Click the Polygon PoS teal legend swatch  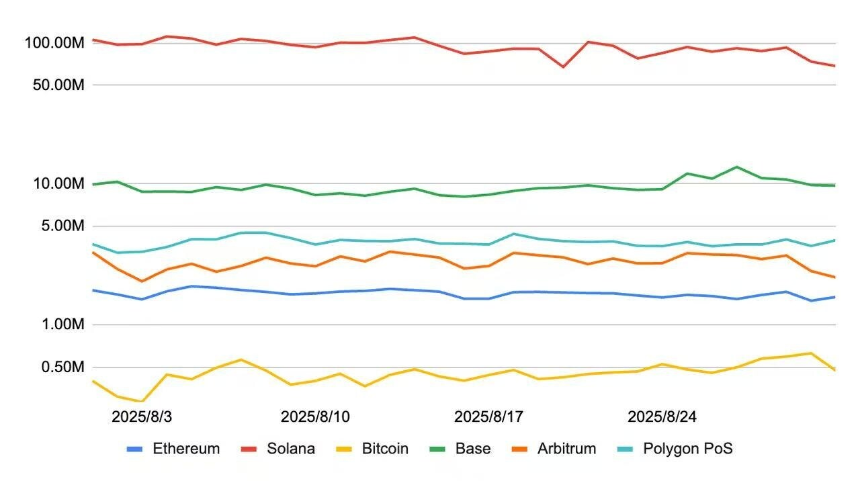coord(627,450)
